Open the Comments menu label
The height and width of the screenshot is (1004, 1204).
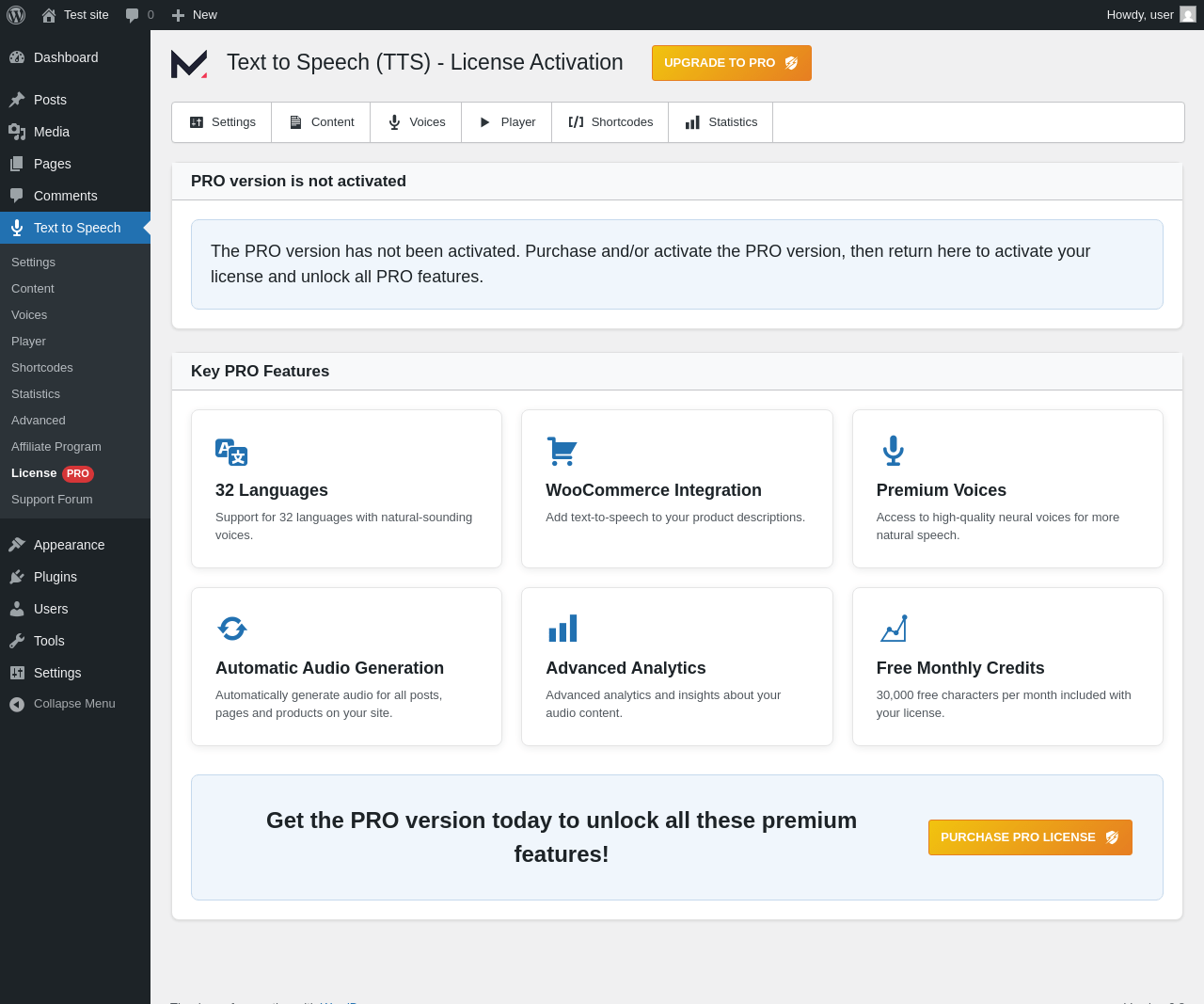(x=66, y=196)
